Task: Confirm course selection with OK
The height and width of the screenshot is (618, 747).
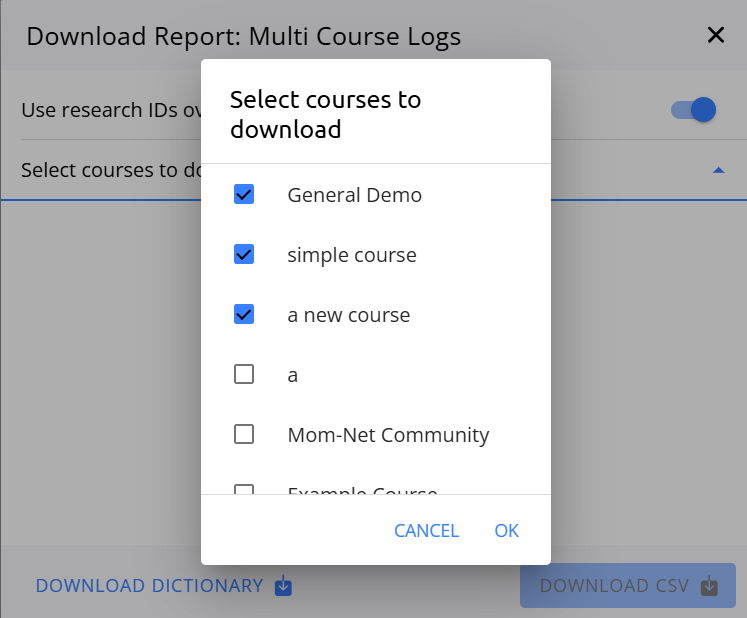Action: (x=506, y=531)
